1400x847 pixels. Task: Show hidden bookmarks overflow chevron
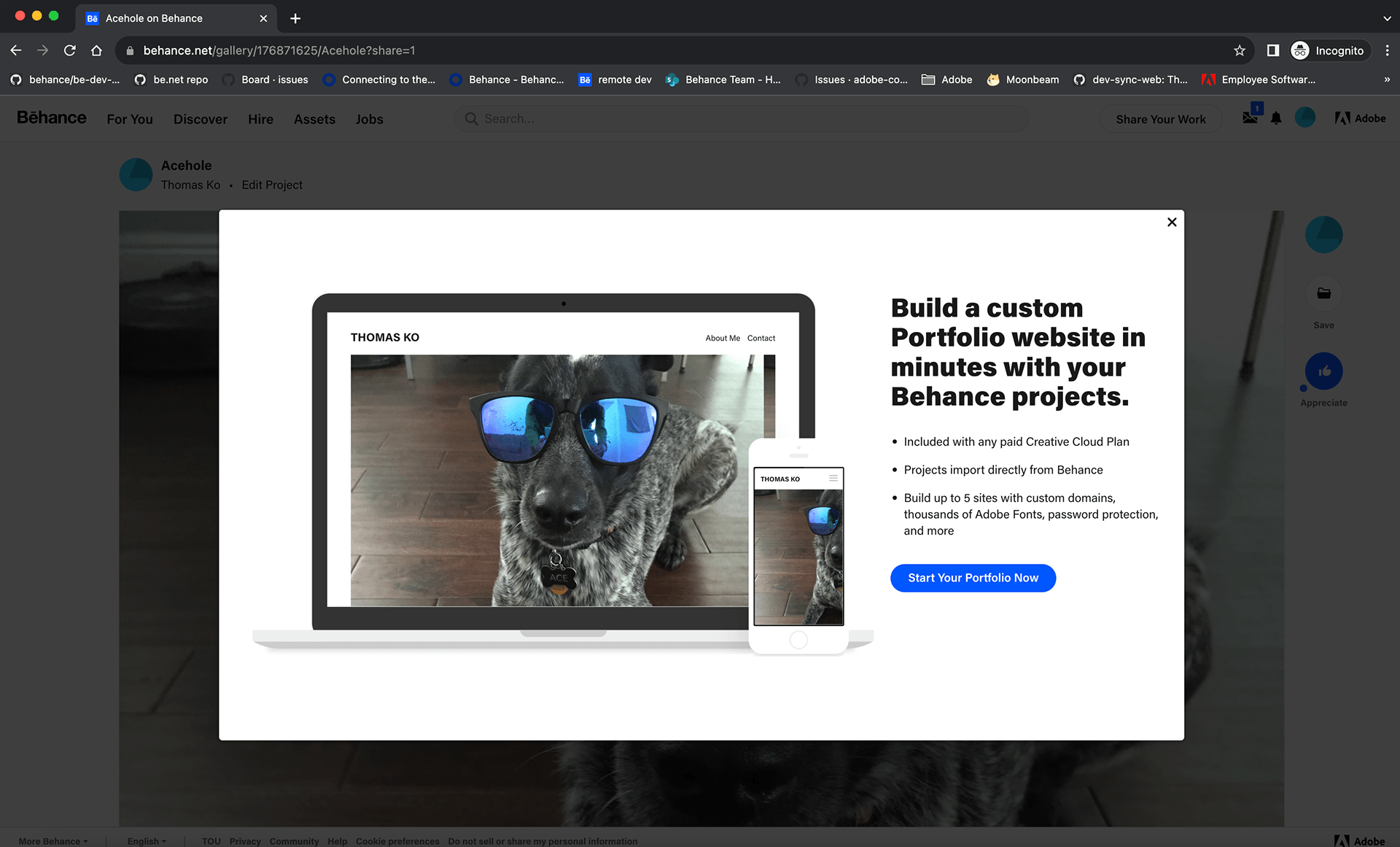tap(1386, 80)
